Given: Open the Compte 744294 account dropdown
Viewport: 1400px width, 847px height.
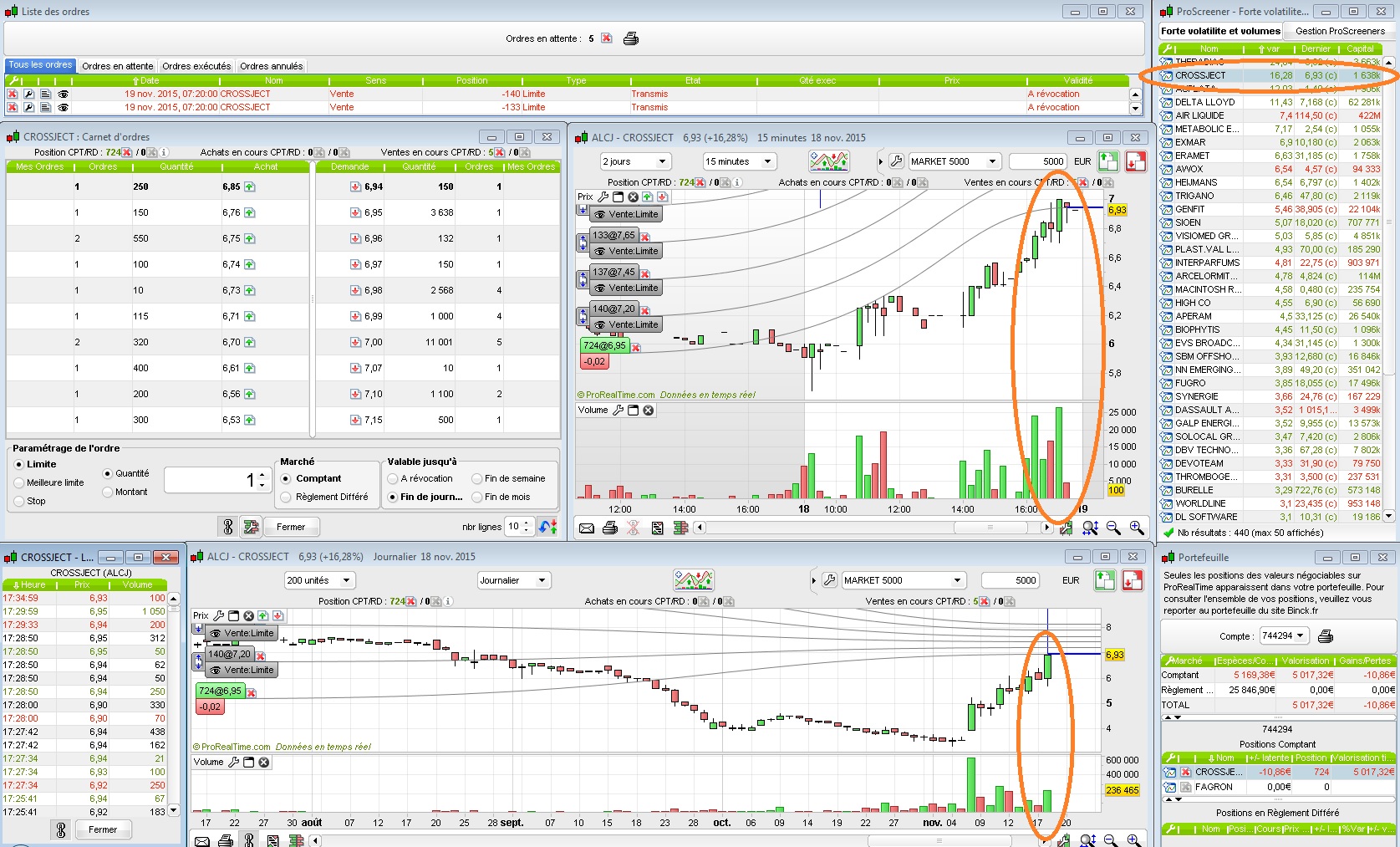Looking at the screenshot, I should pyautogui.click(x=1283, y=636).
